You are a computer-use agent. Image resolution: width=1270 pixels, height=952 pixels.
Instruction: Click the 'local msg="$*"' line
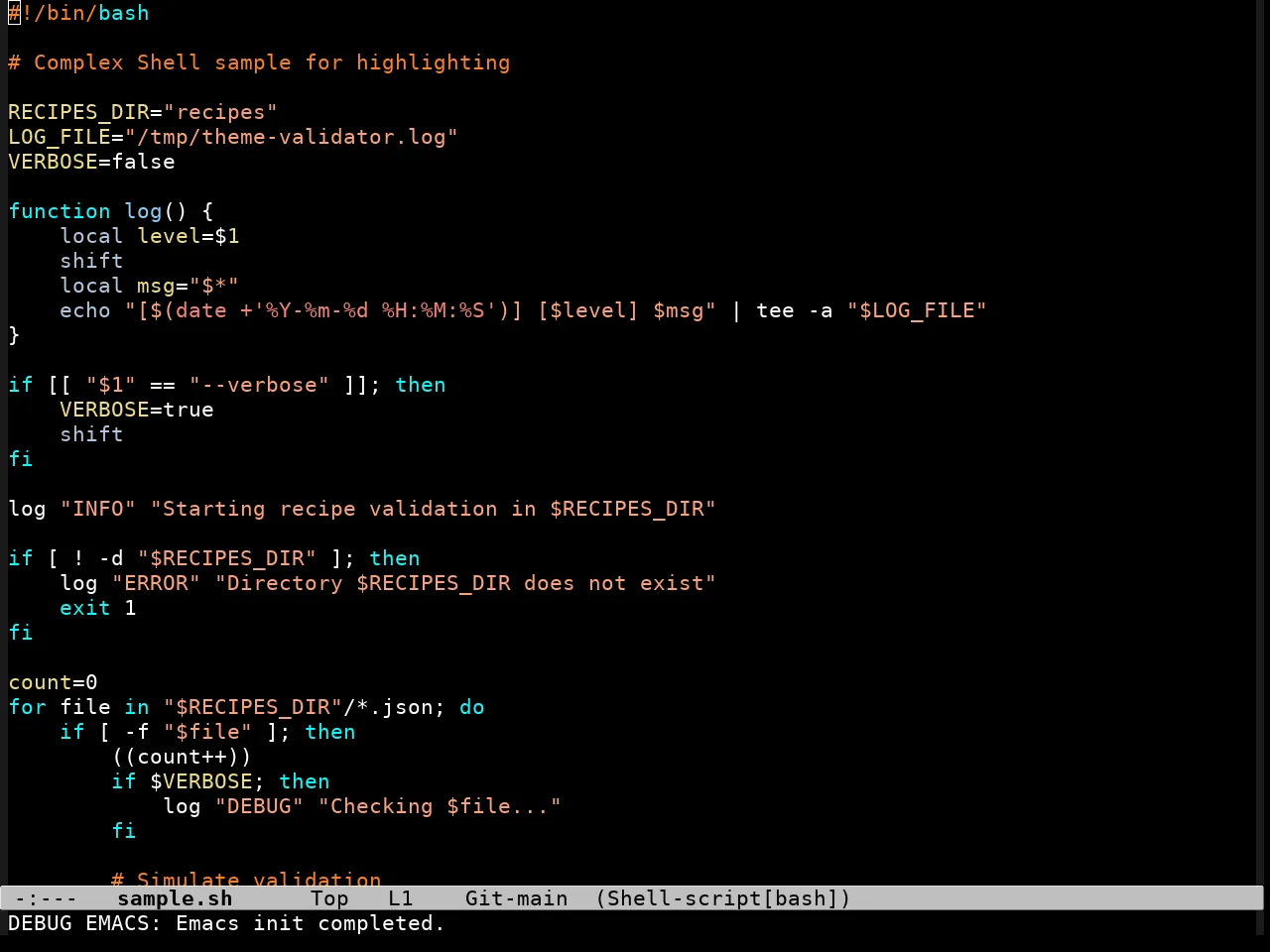[150, 286]
